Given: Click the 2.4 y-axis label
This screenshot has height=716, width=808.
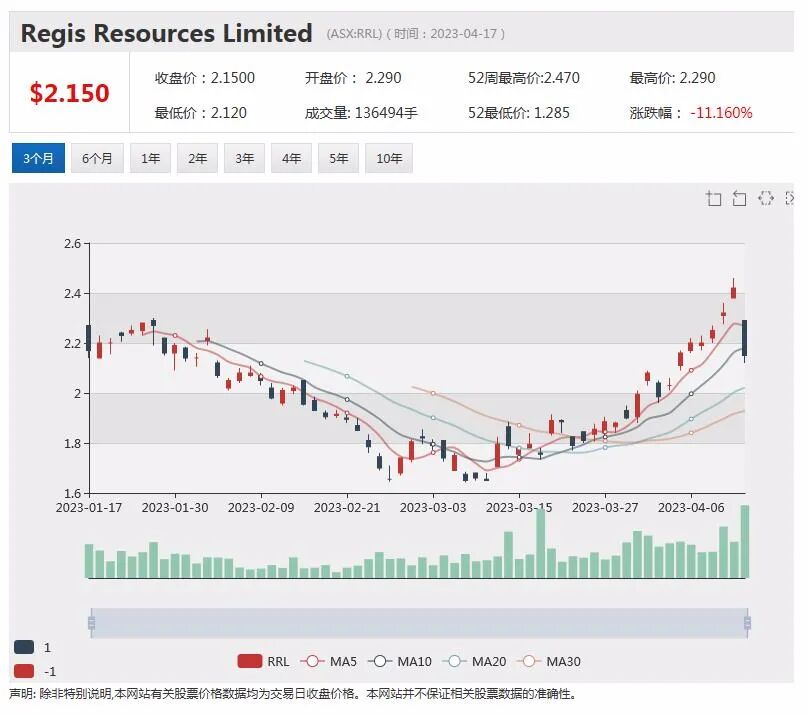Looking at the screenshot, I should pyautogui.click(x=72, y=294).
